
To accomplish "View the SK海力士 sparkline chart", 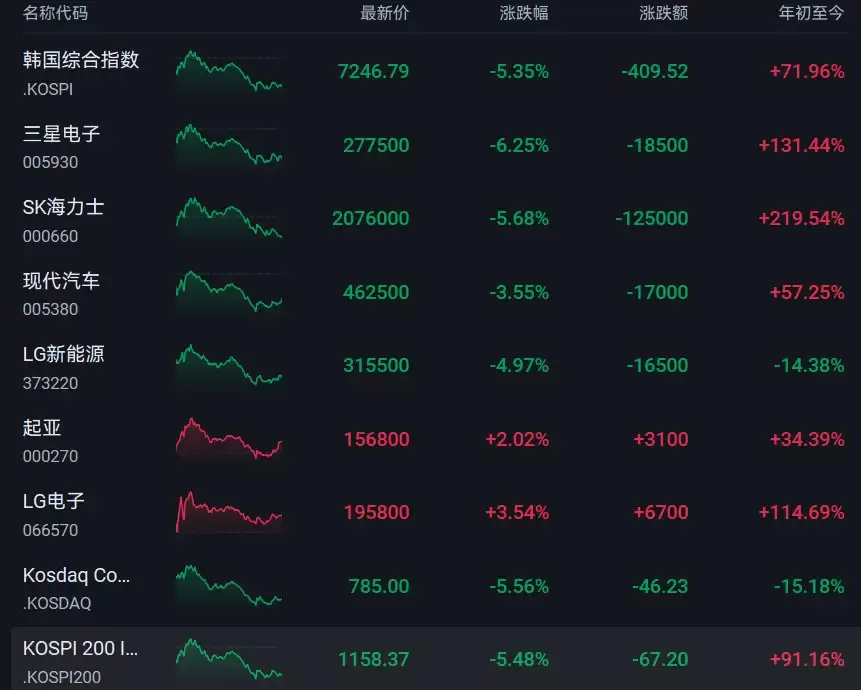I will (x=229, y=219).
